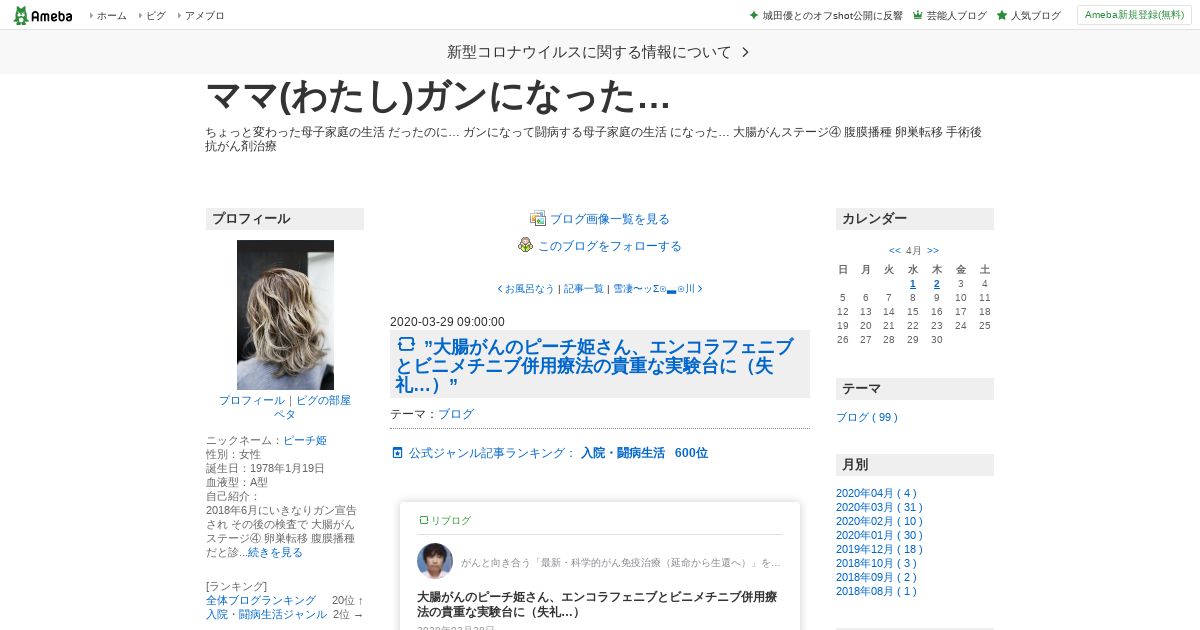
Task: Open theme ブログ ( 99 ) link
Action: 867,417
